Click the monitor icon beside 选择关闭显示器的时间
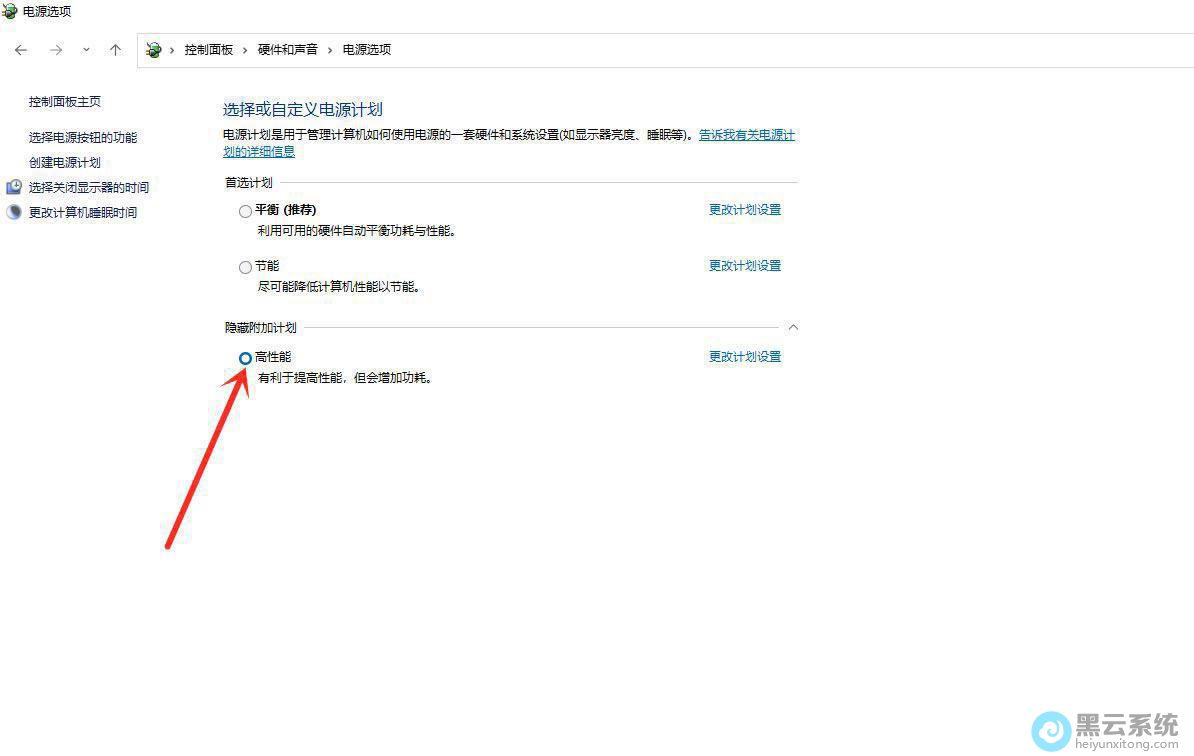The width and height of the screenshot is (1194, 756). coord(14,188)
